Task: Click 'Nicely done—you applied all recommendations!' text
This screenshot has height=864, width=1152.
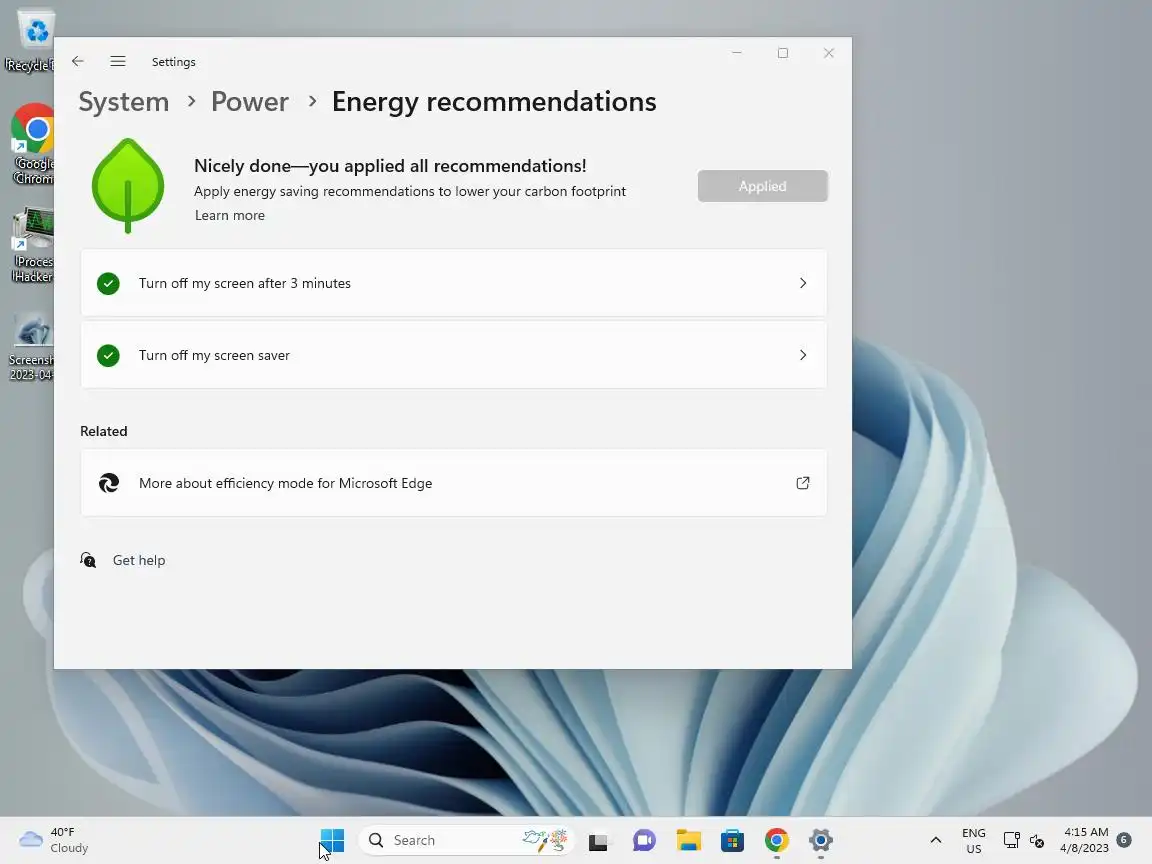Action: coord(390,166)
